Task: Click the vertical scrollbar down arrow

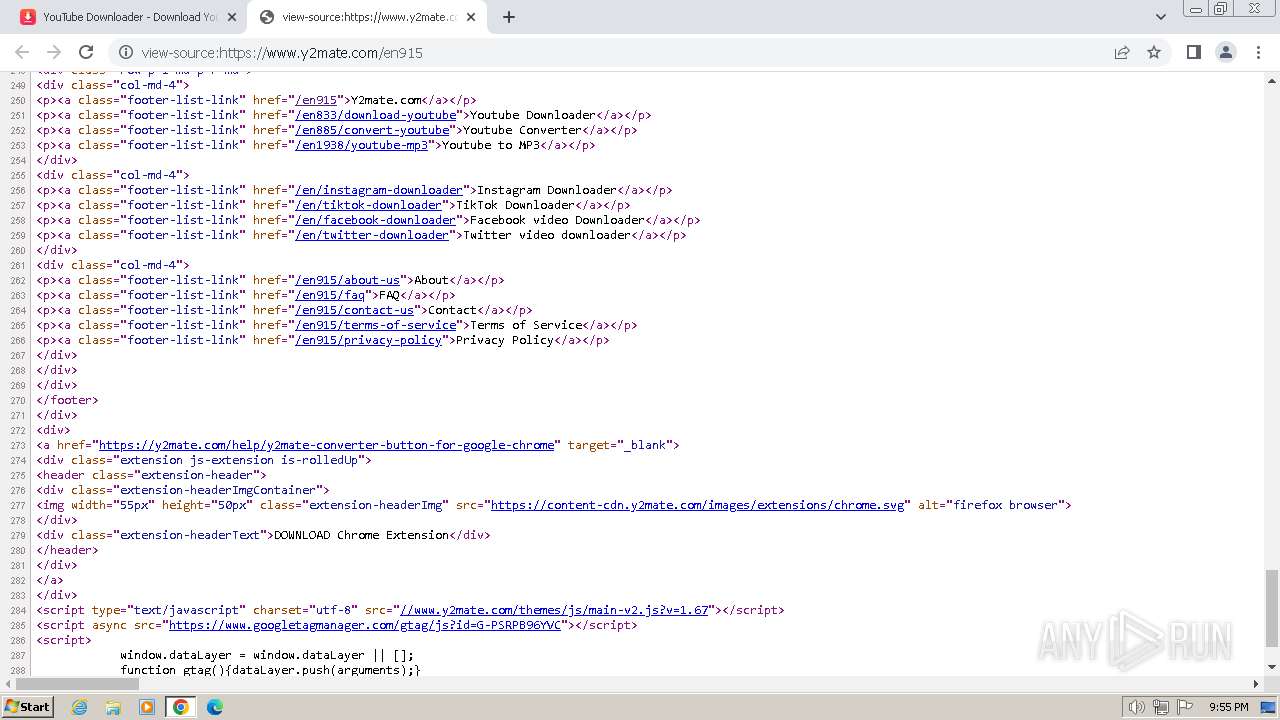Action: 1272,667
